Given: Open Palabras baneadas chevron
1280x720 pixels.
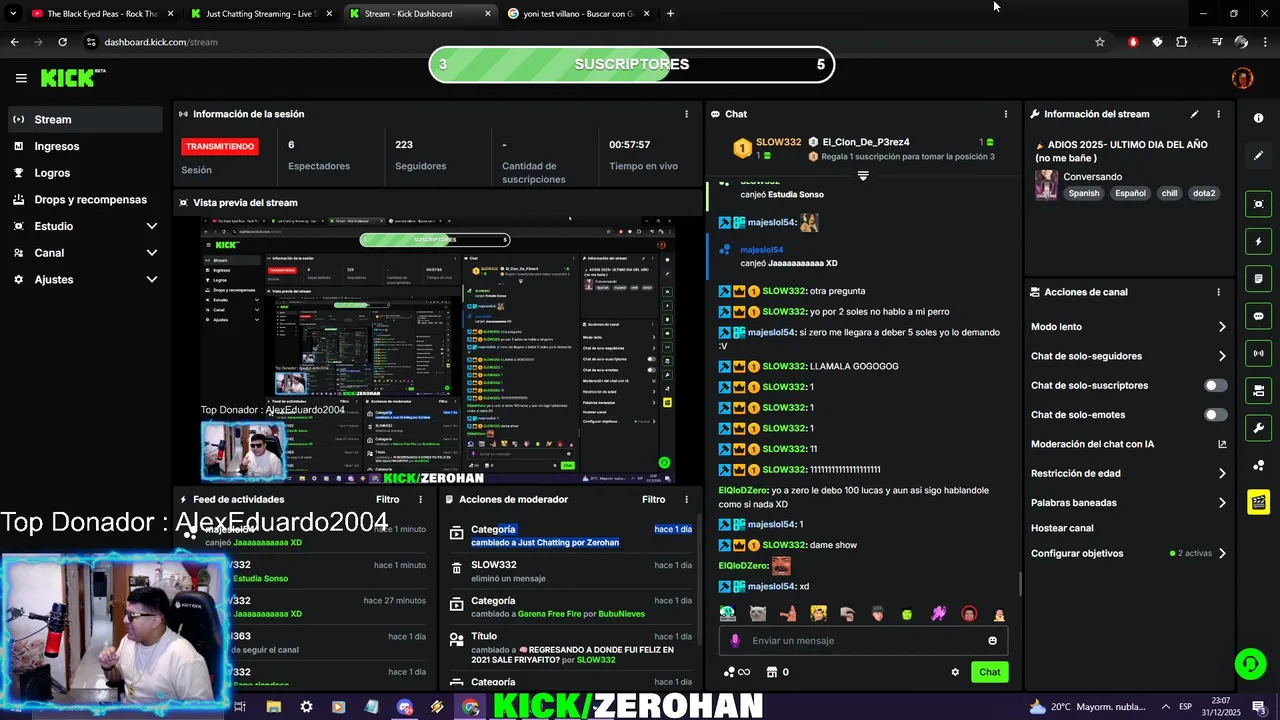Looking at the screenshot, I should [1222, 503].
